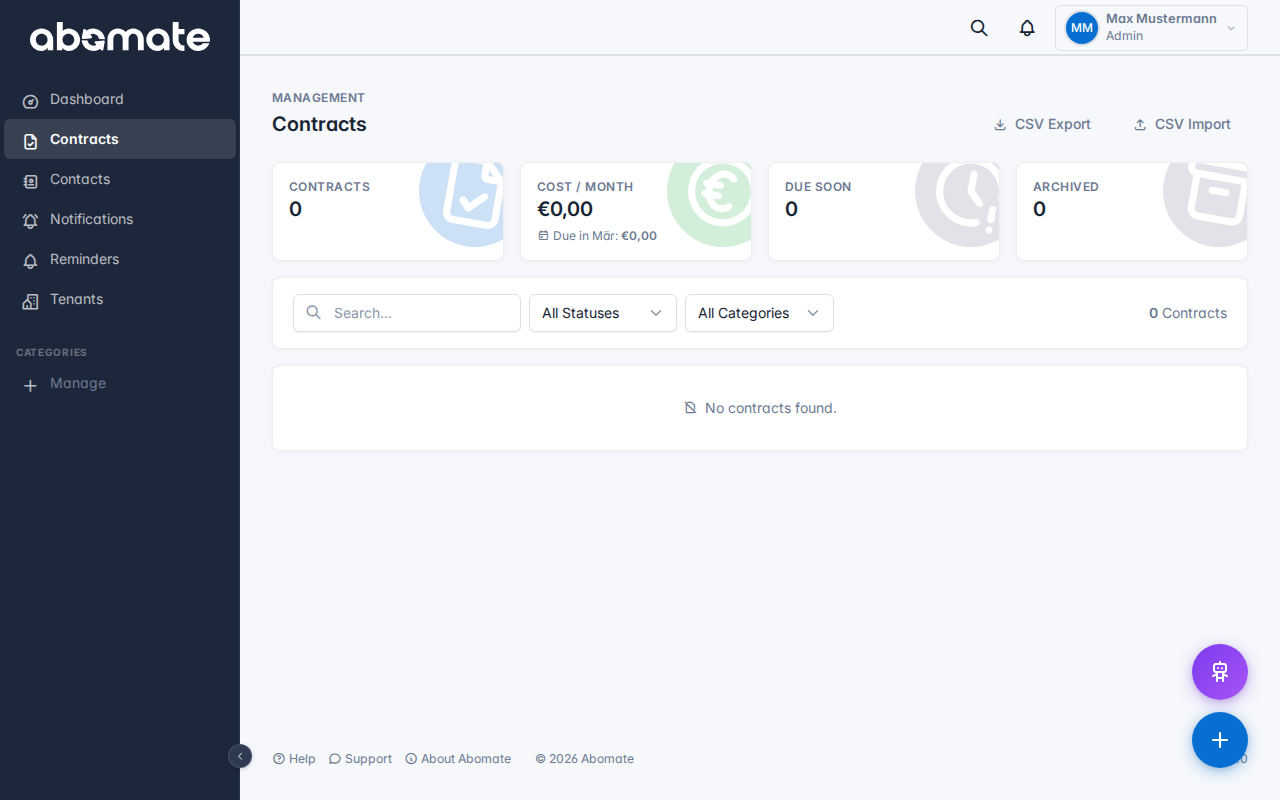Screen dimensions: 1280x800
Task: Click inside the Search input field
Action: [x=406, y=313]
